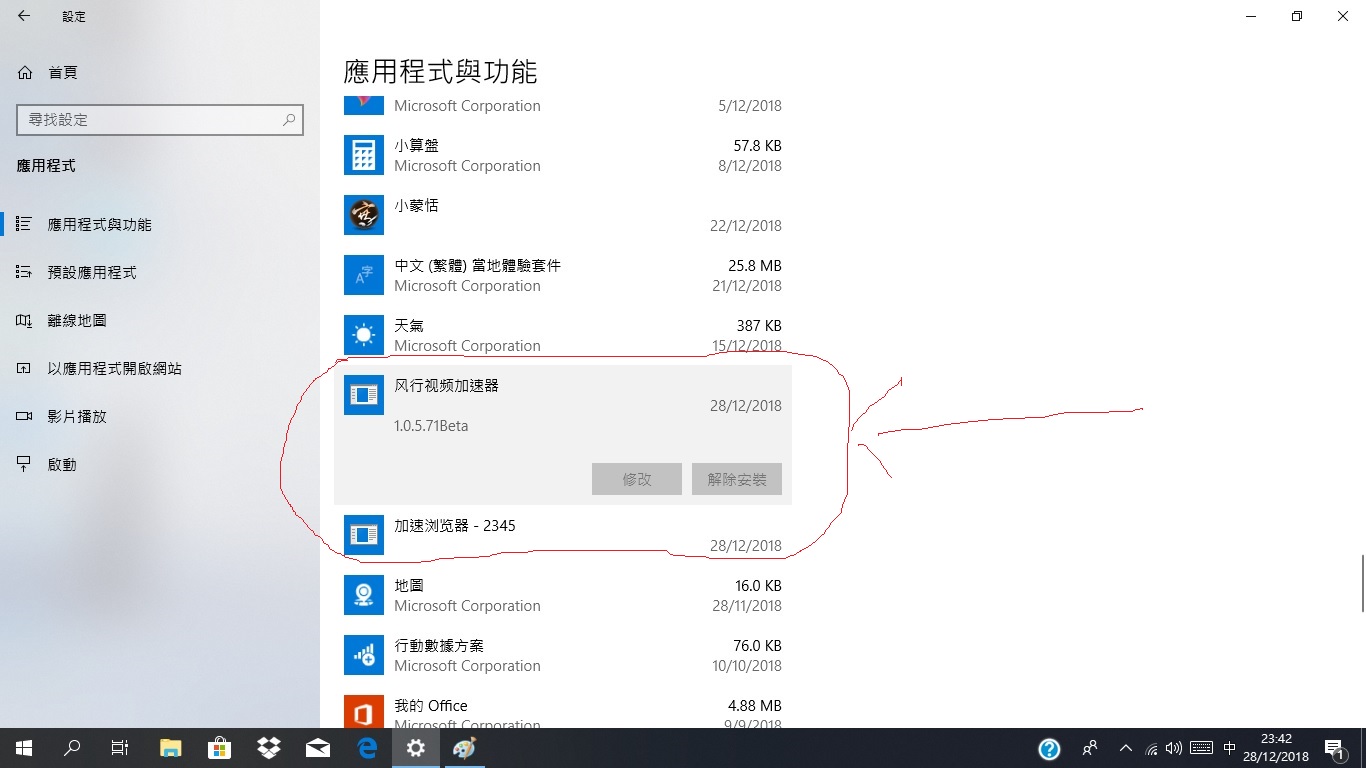Open File Explorer from the taskbar
The image size is (1366, 768).
pos(171,748)
